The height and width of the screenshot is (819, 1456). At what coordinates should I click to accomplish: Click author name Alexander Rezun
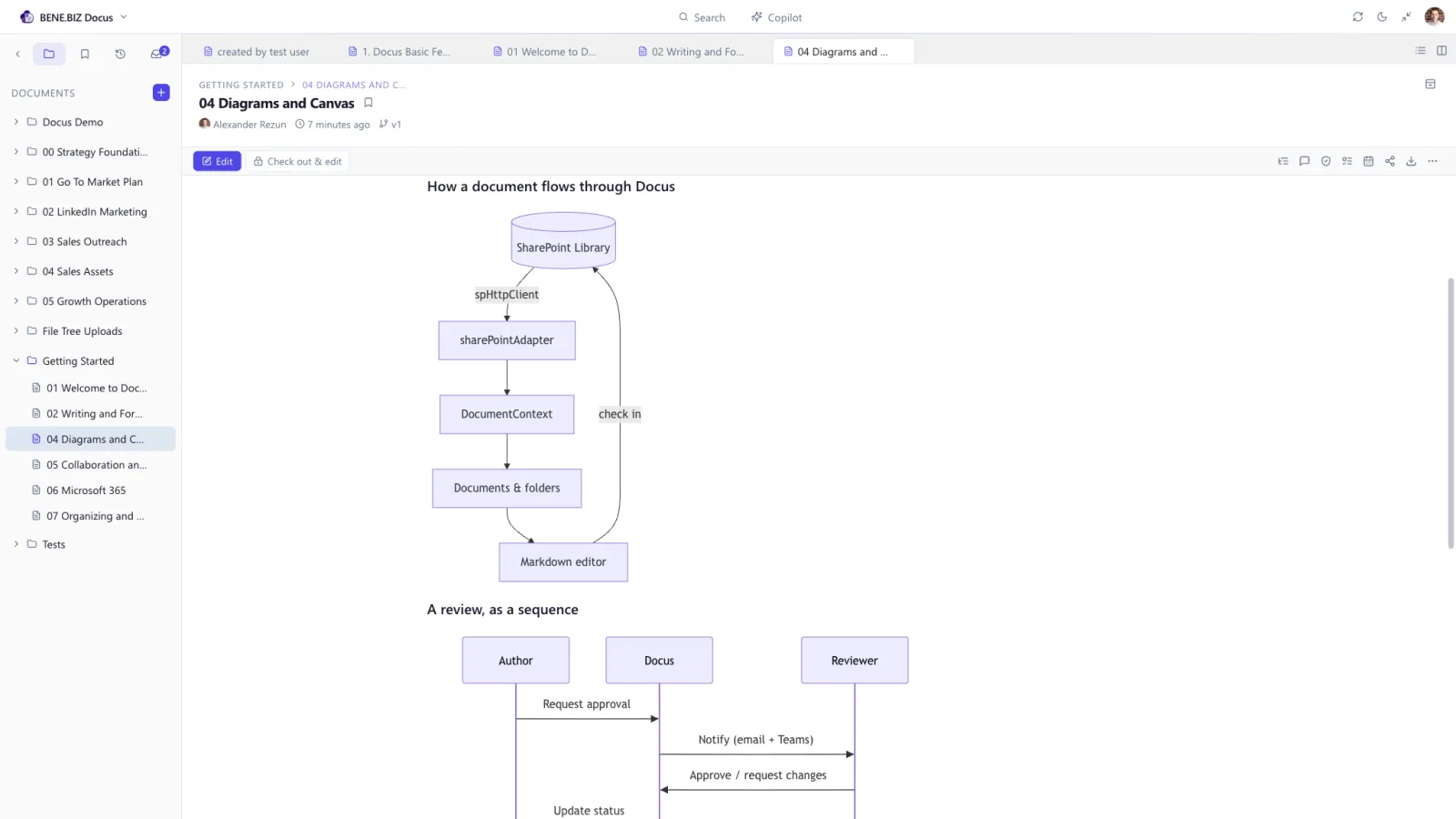coord(249,125)
